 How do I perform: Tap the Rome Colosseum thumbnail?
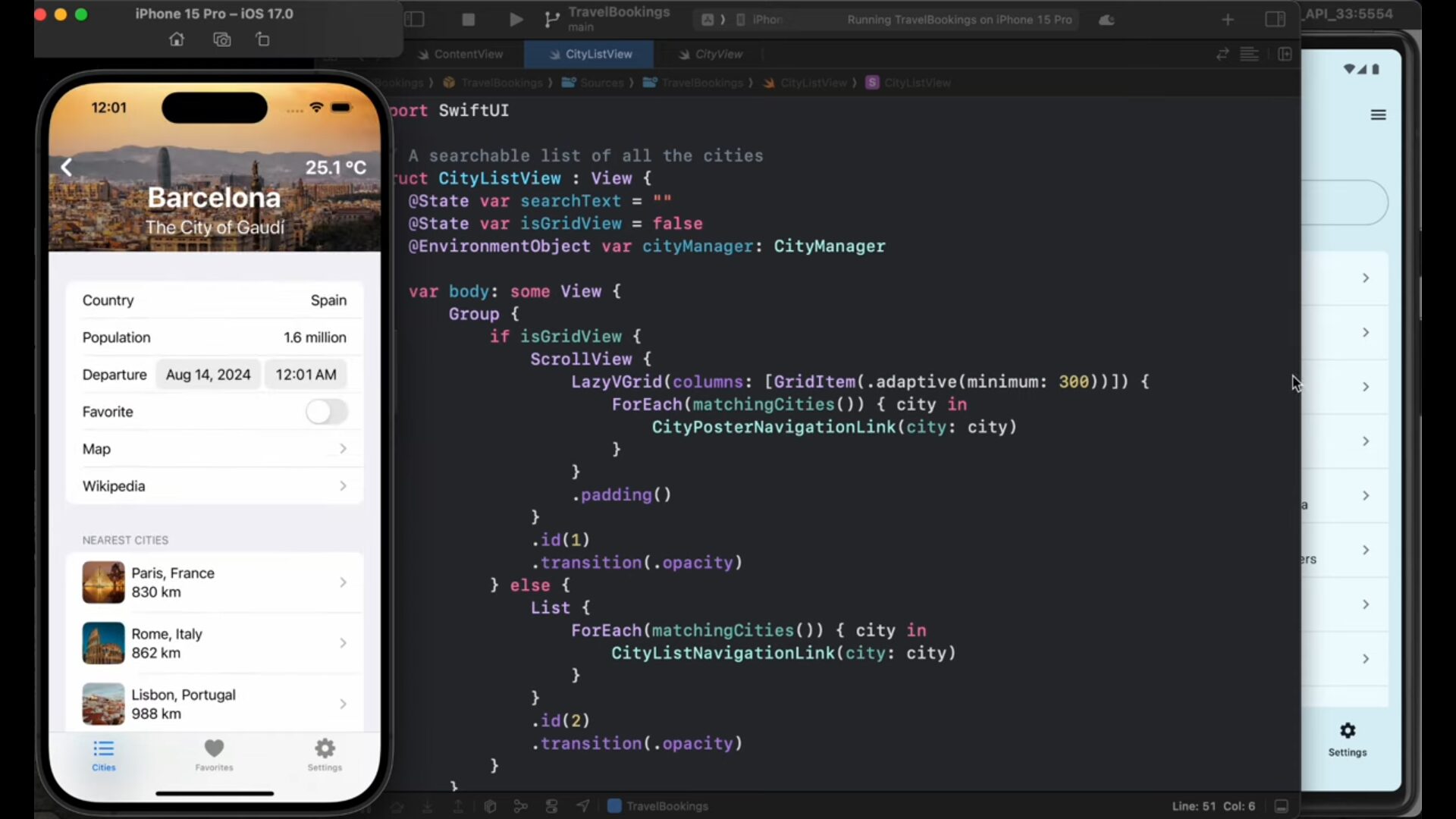click(x=103, y=643)
